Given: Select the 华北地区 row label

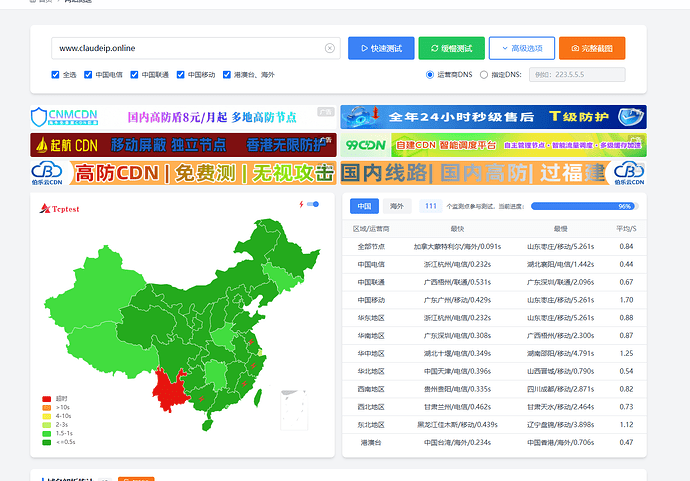Looking at the screenshot, I should 371,371.
